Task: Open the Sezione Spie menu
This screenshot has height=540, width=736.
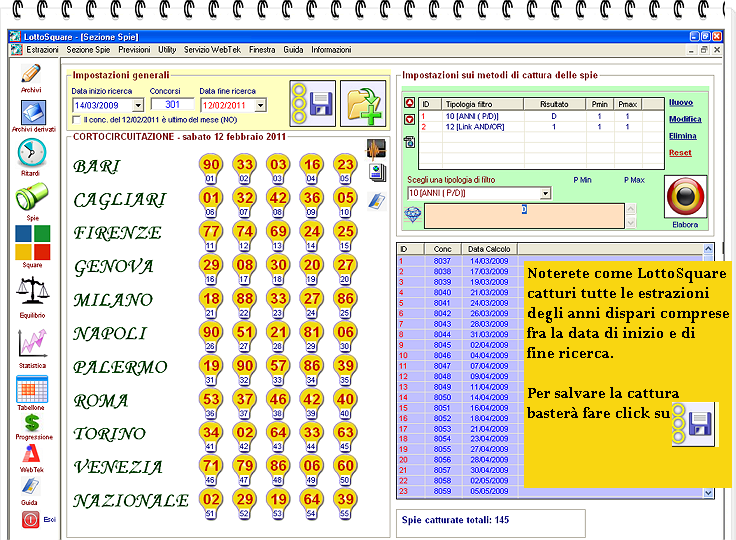Action: 88,50
